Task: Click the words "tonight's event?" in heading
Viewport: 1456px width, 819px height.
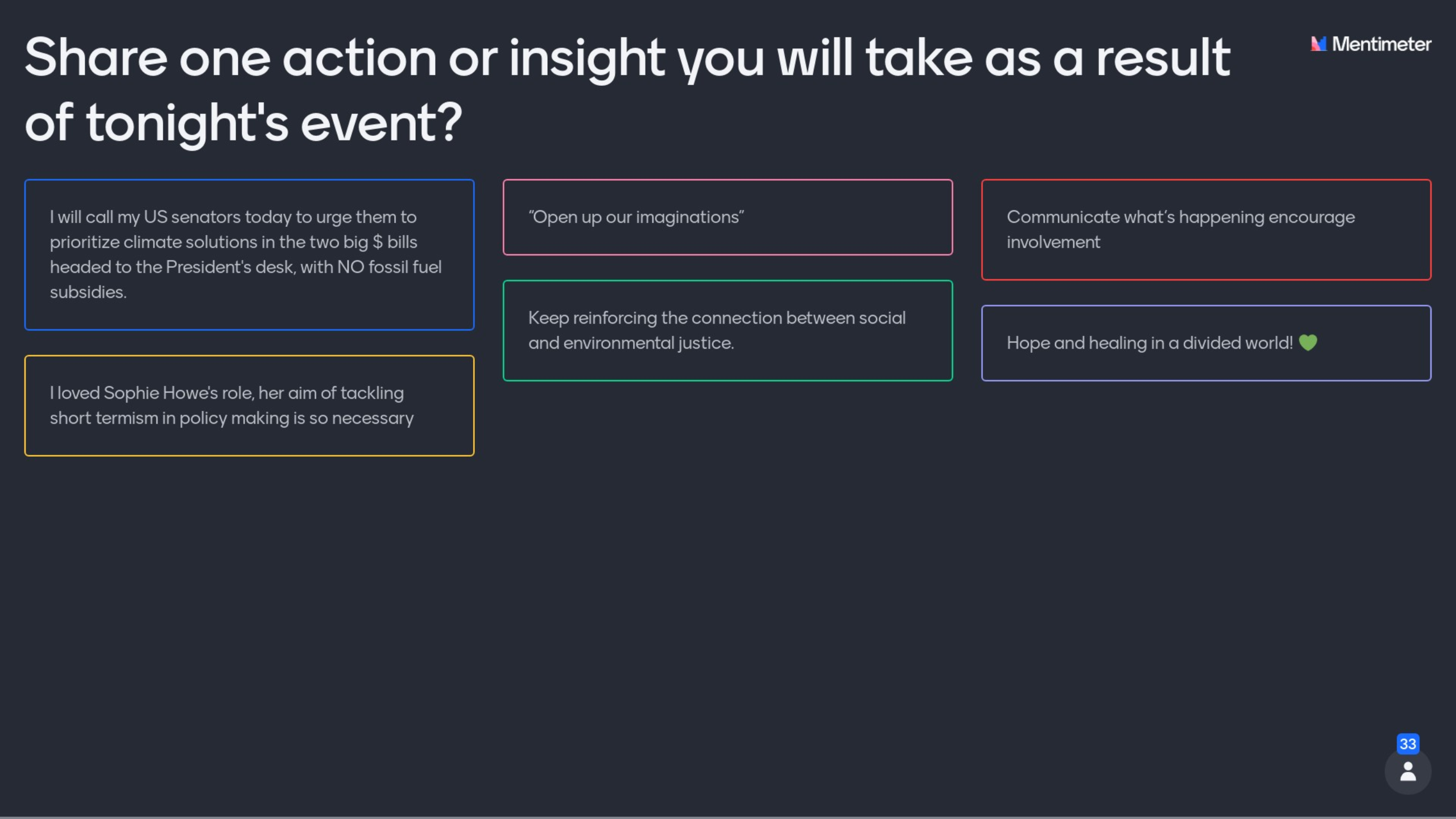Action: pos(274,123)
